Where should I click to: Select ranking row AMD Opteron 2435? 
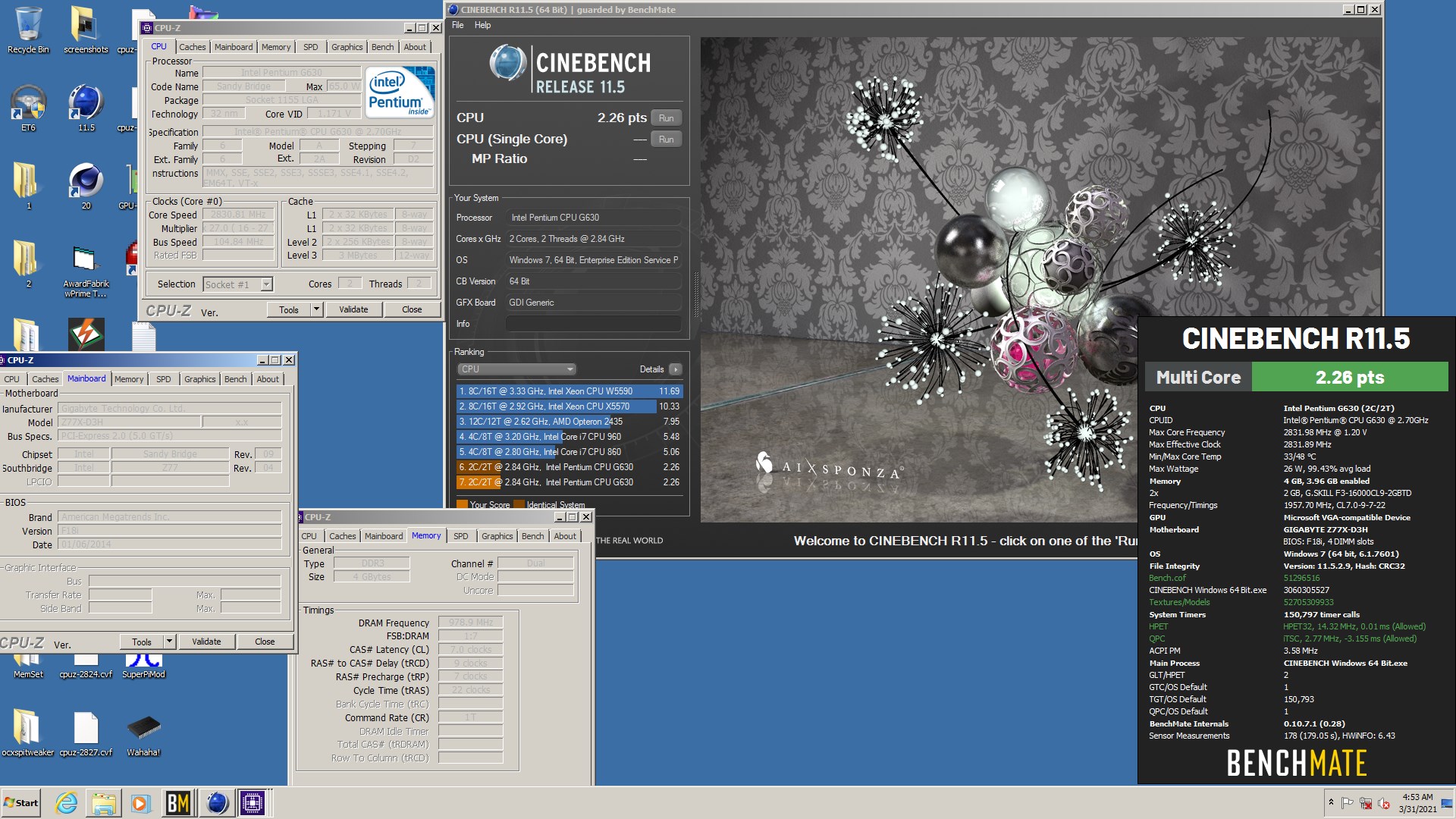click(x=569, y=422)
